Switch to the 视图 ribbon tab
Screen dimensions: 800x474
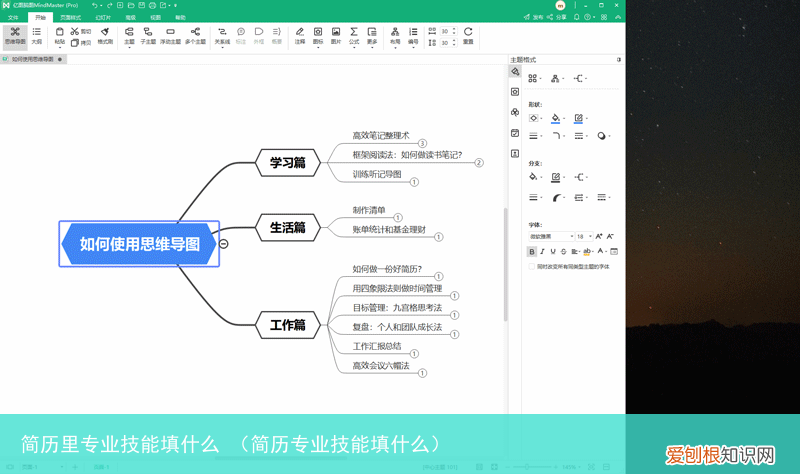click(x=156, y=17)
